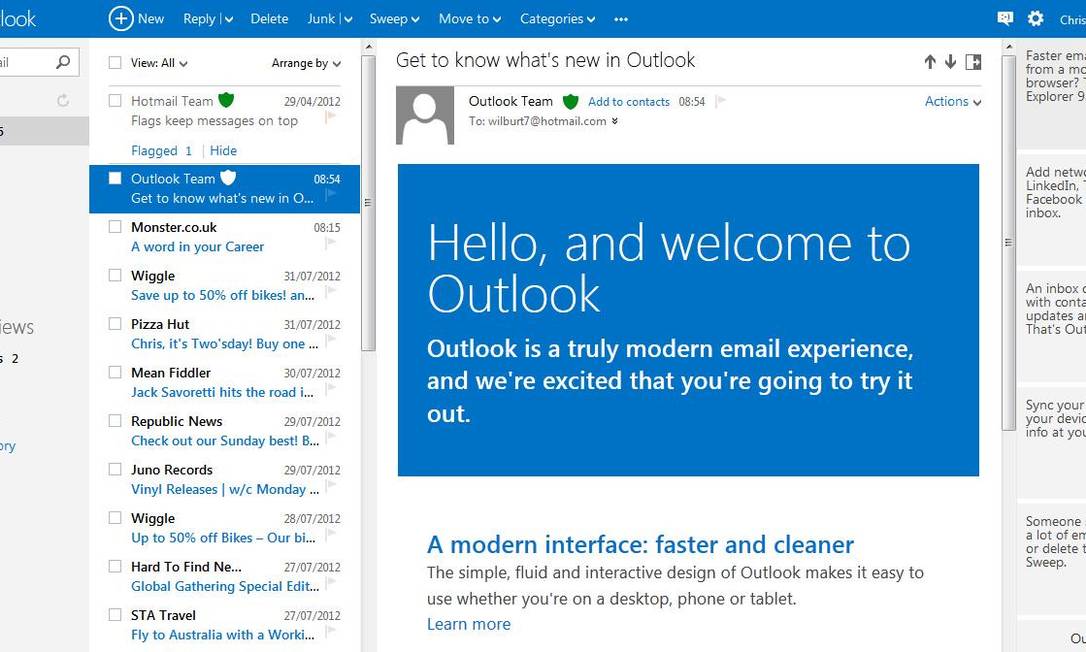Open the settings gear icon
The height and width of the screenshot is (652, 1086).
pyautogui.click(x=1035, y=18)
